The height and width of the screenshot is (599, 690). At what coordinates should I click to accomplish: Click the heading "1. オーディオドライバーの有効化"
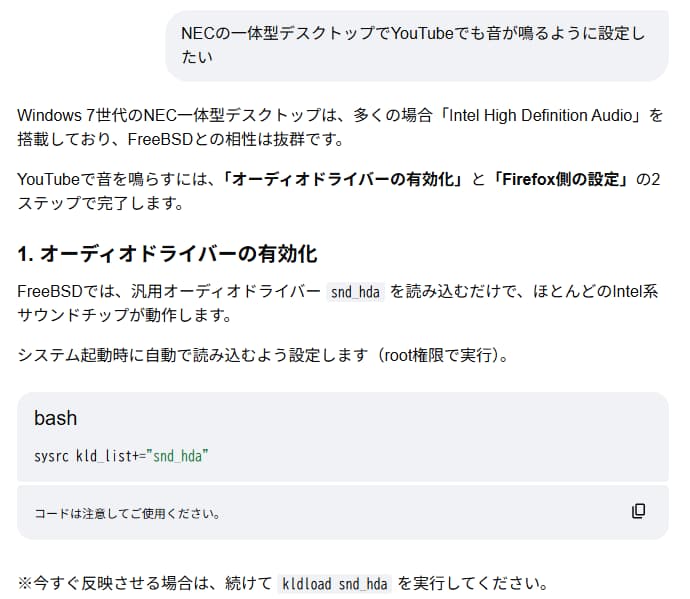tap(167, 253)
